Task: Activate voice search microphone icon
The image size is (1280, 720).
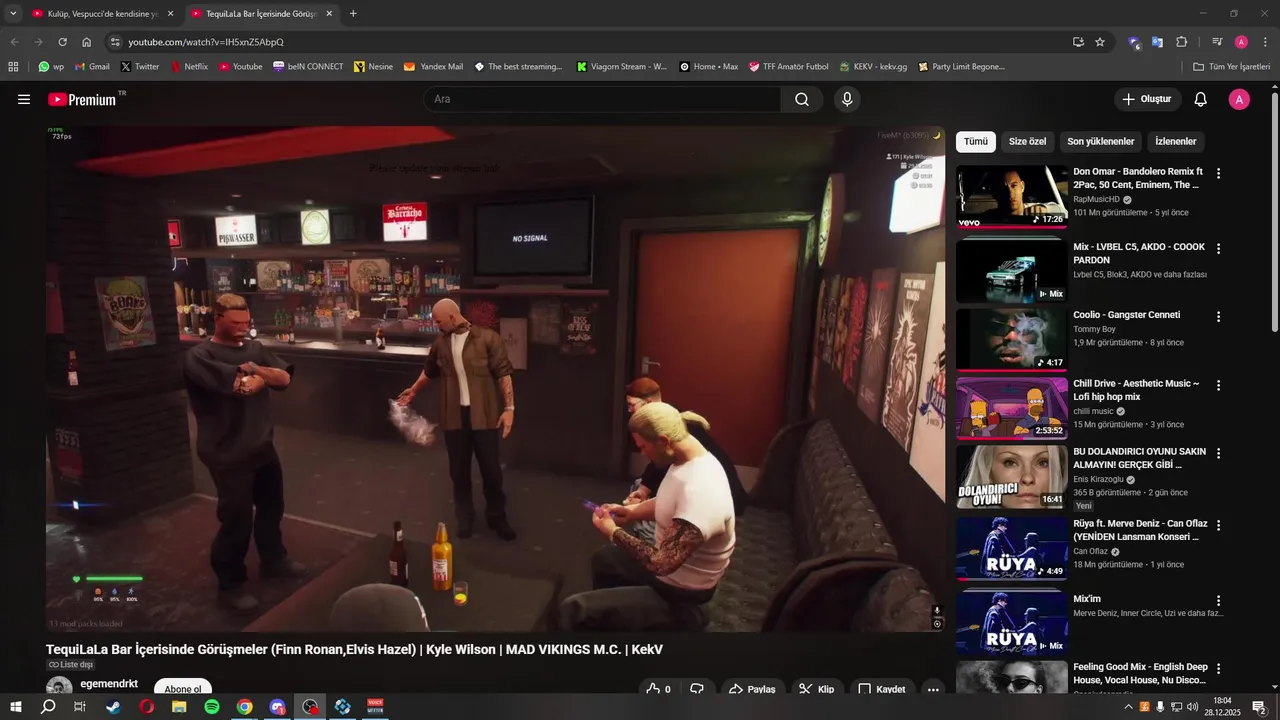Action: coord(847,99)
